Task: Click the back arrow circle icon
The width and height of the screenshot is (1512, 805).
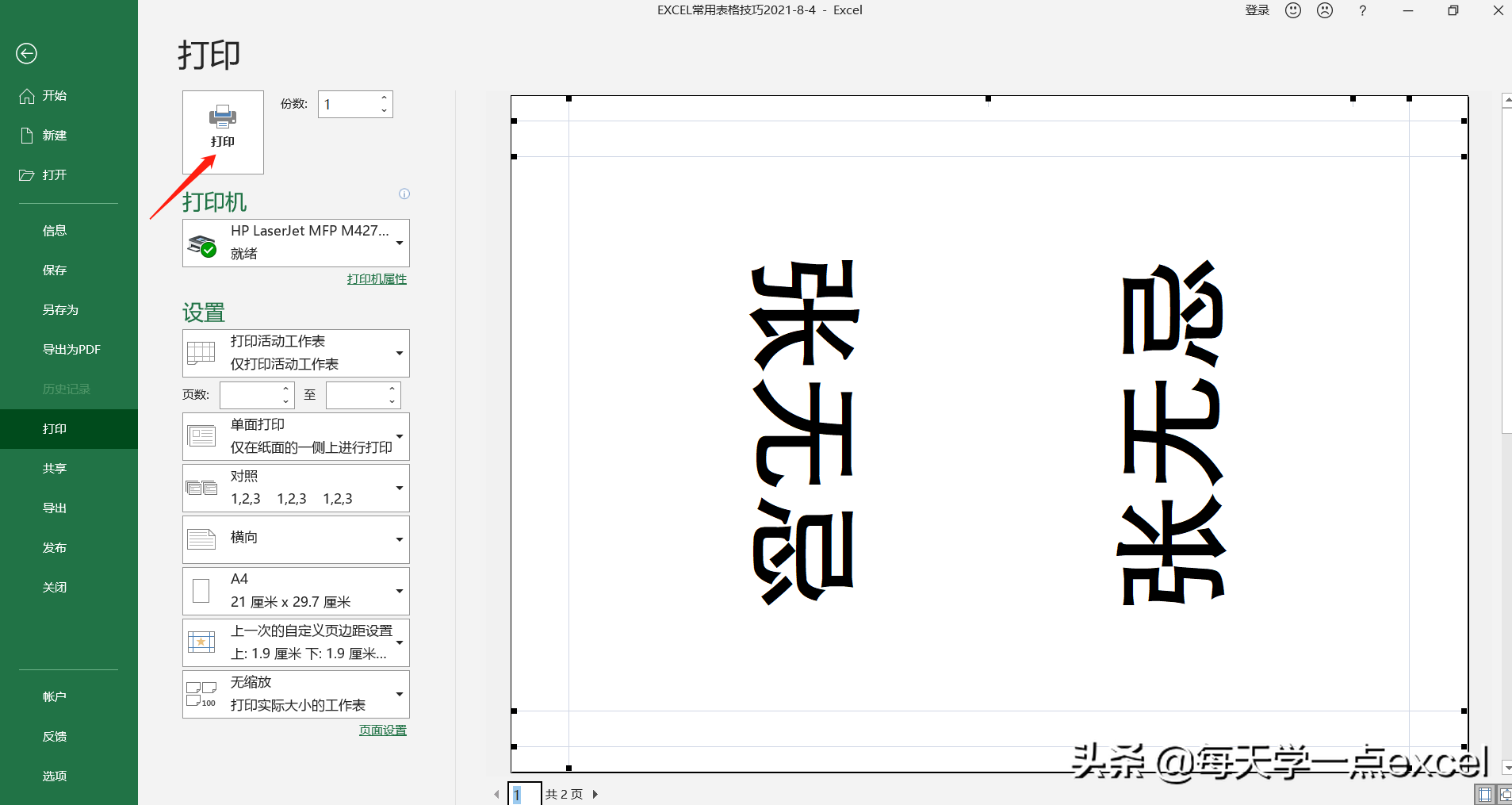Action: [26, 53]
